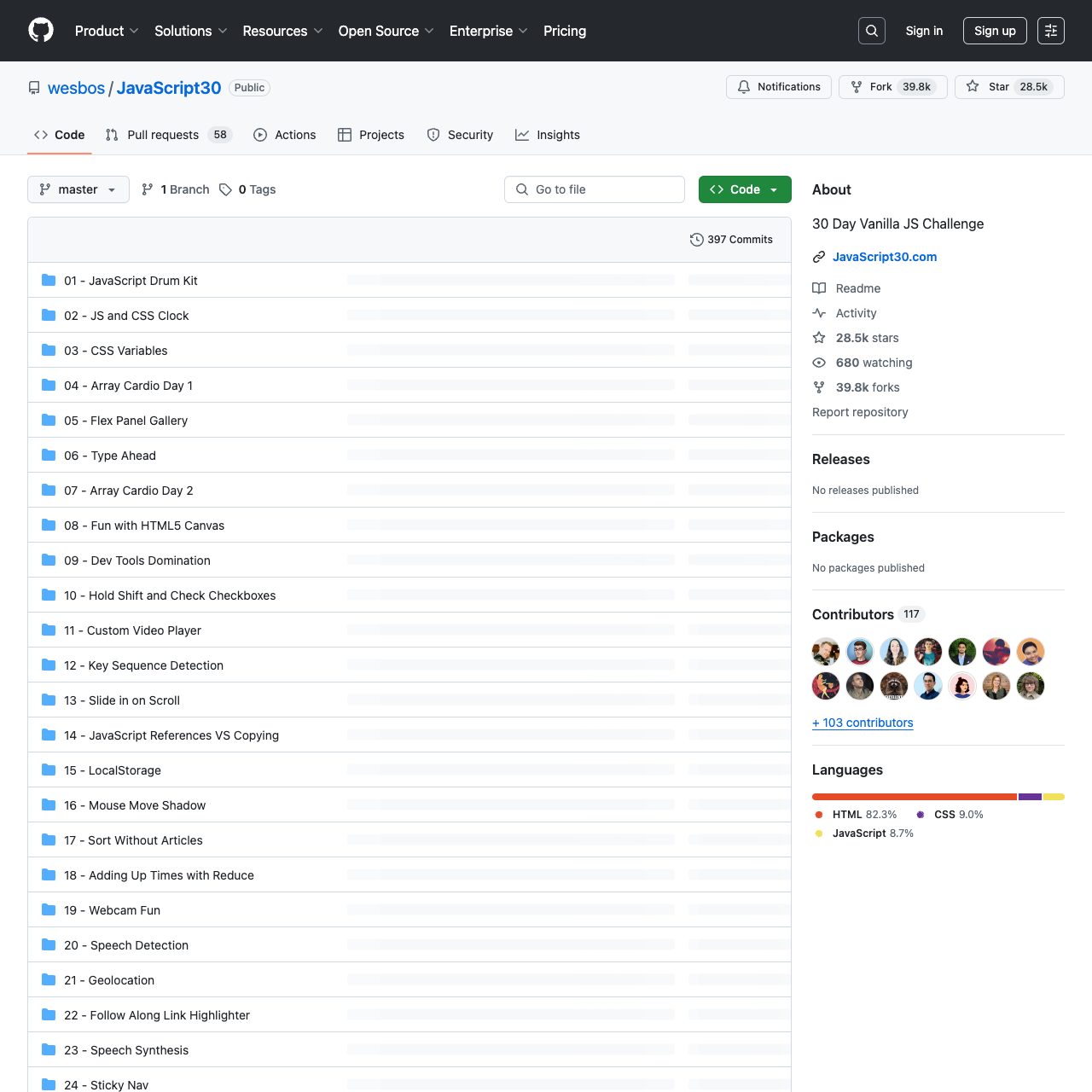Click the purple CSS segment of language bar
The height and width of the screenshot is (1092, 1092).
click(1030, 797)
